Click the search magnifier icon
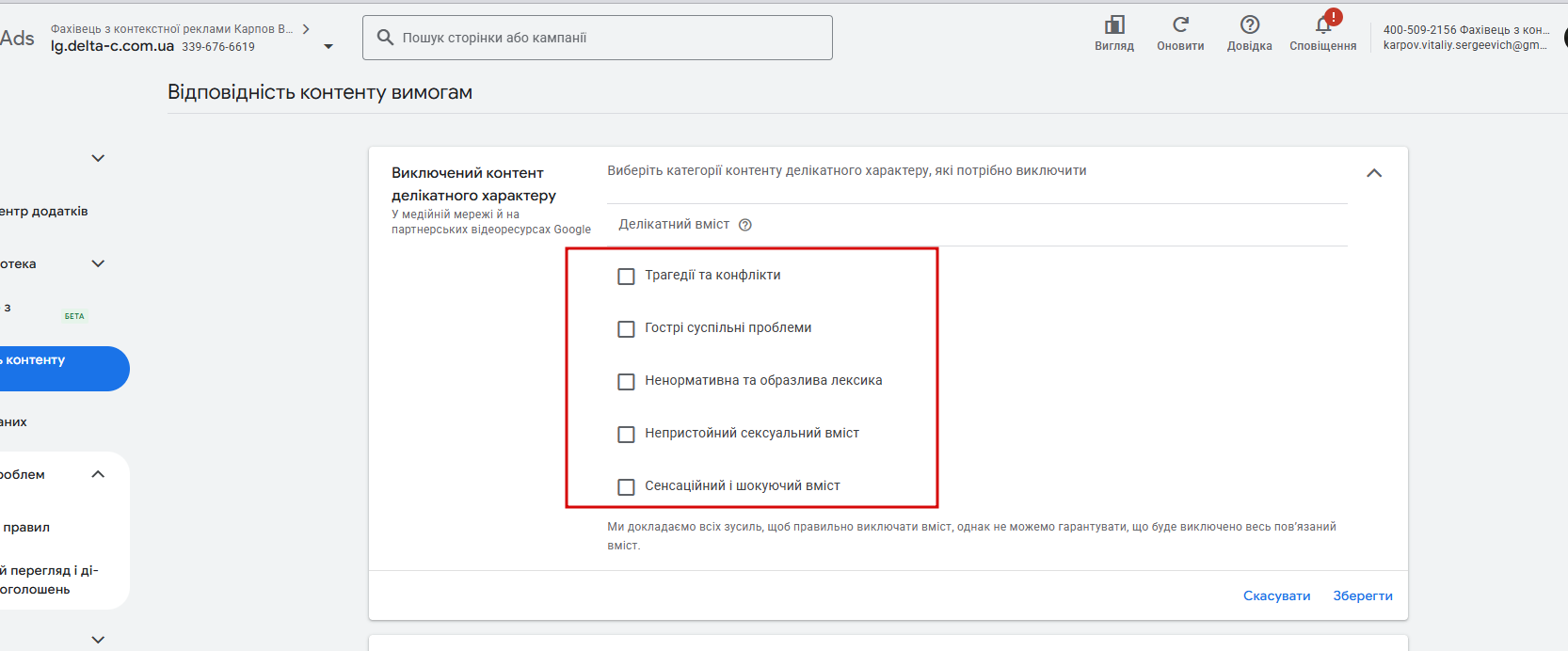Viewport: 1568px width, 651px height. coord(385,38)
